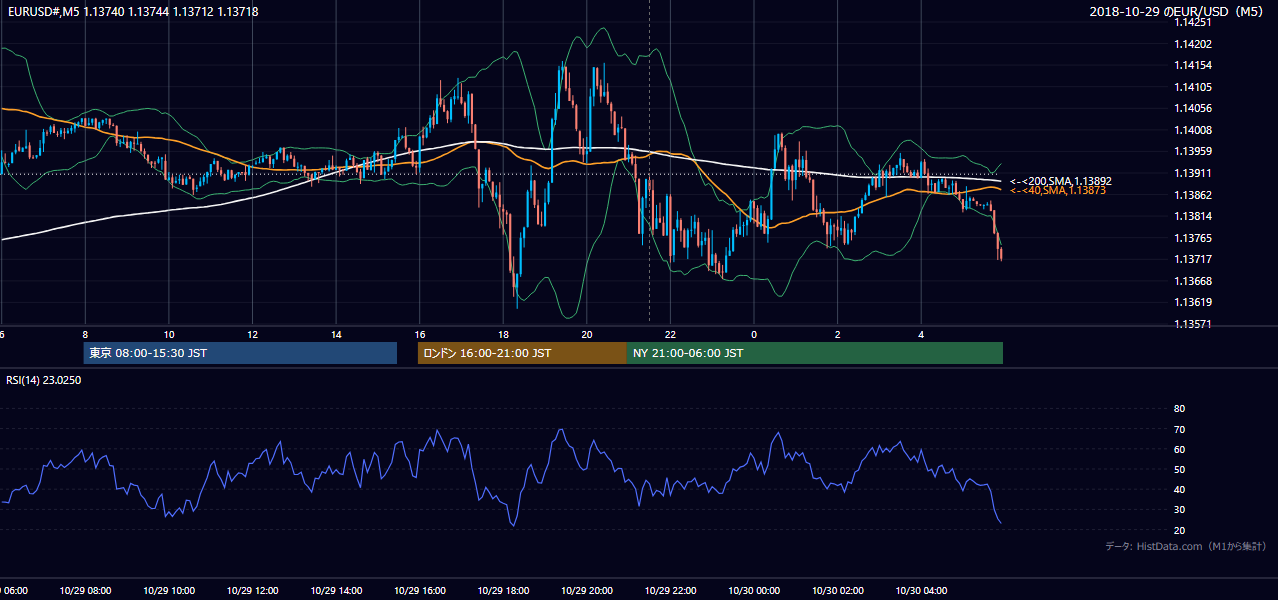Click the 10/29 12:00 date axis label
The width and height of the screenshot is (1278, 600).
[x=253, y=591]
